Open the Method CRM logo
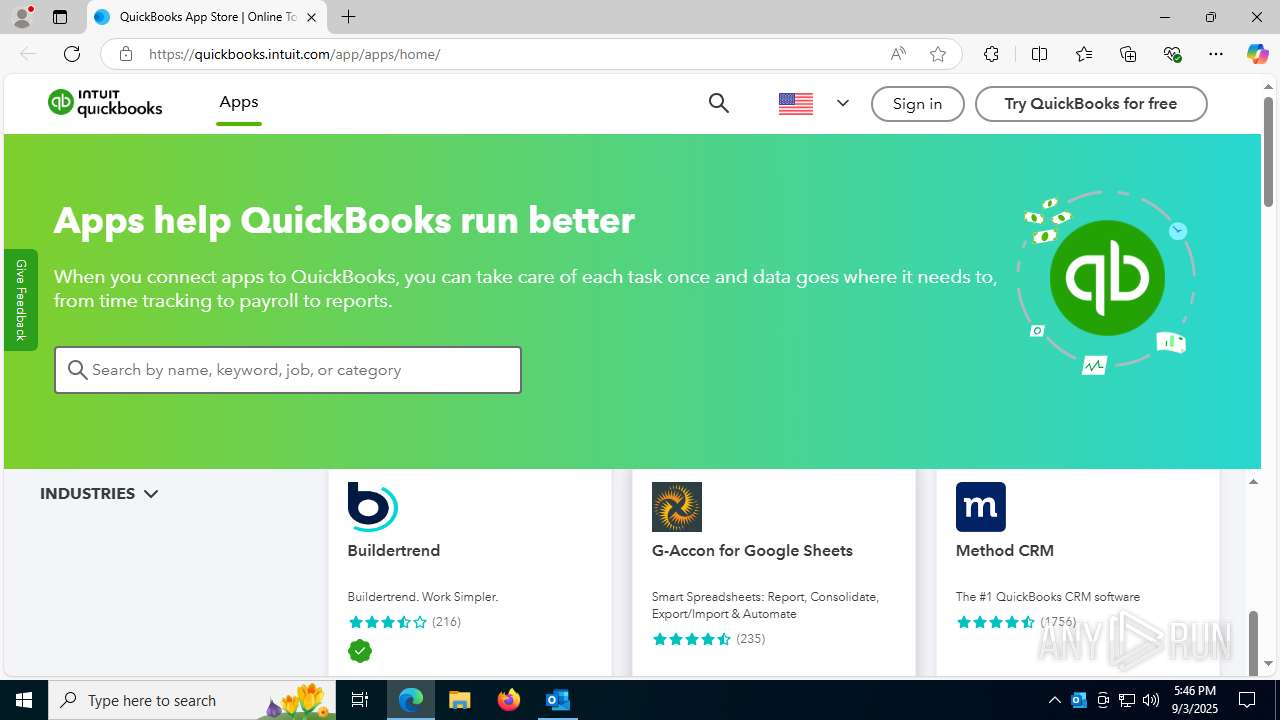The image size is (1280, 720). coord(981,507)
